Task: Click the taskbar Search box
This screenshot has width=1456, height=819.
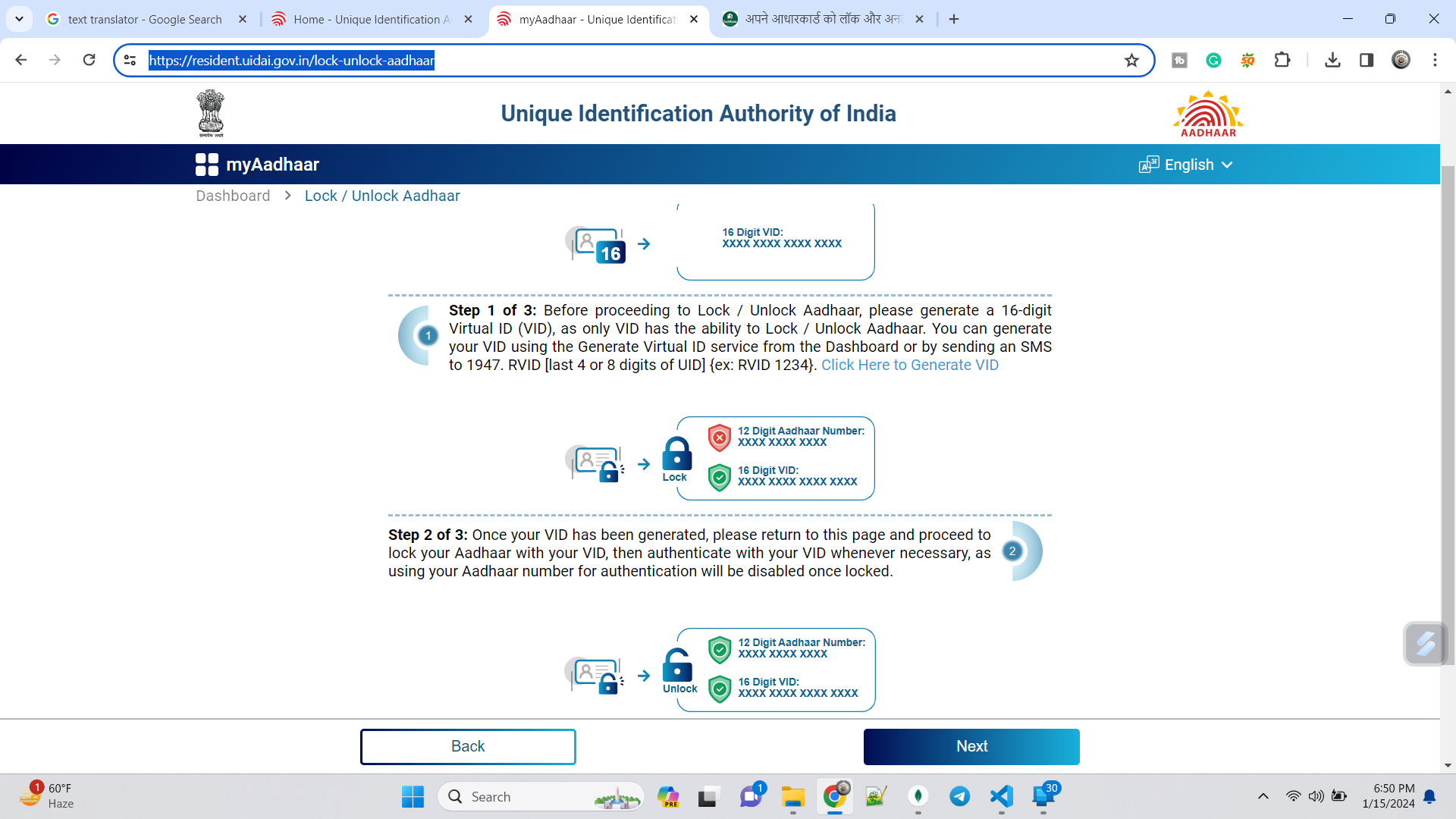Action: (x=541, y=796)
